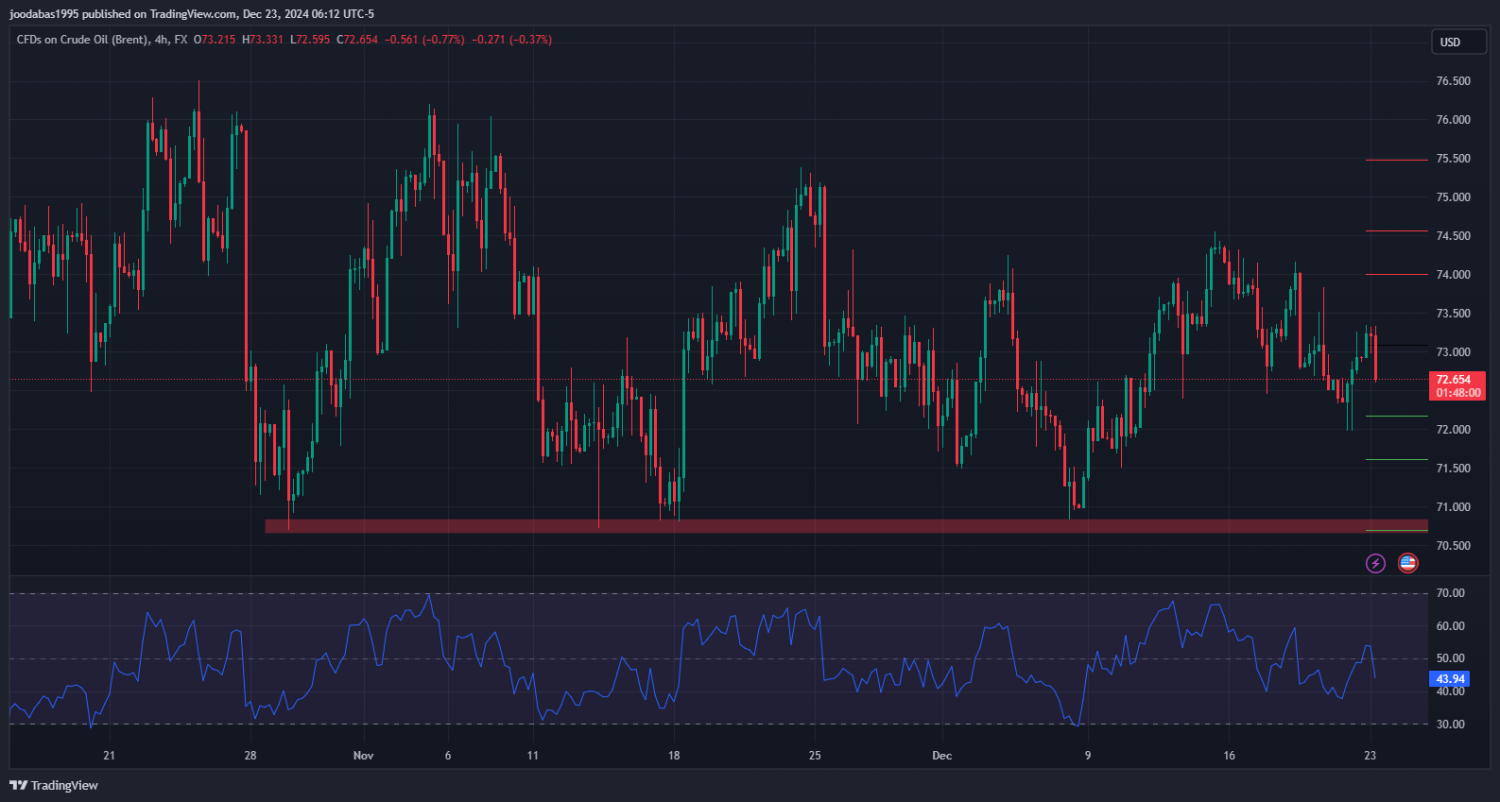Click the RSI axis label 30.00
The width and height of the screenshot is (1500, 802).
1451,724
